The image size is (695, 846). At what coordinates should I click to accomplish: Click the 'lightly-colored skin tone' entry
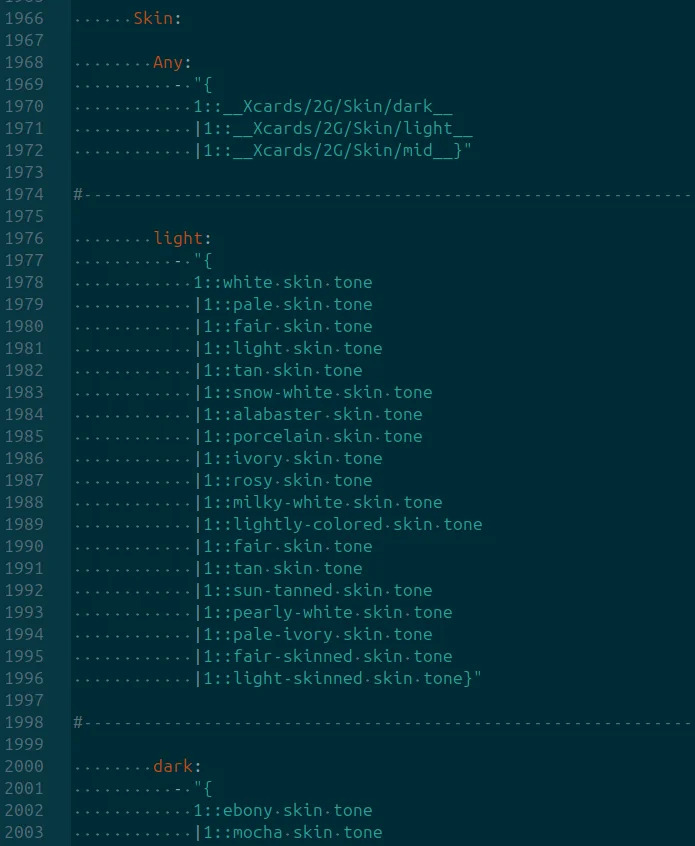[x=338, y=524]
